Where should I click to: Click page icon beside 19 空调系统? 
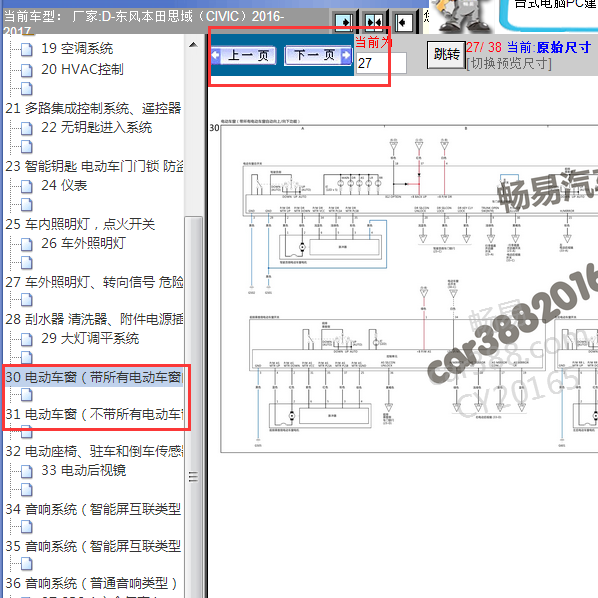(x=26, y=49)
